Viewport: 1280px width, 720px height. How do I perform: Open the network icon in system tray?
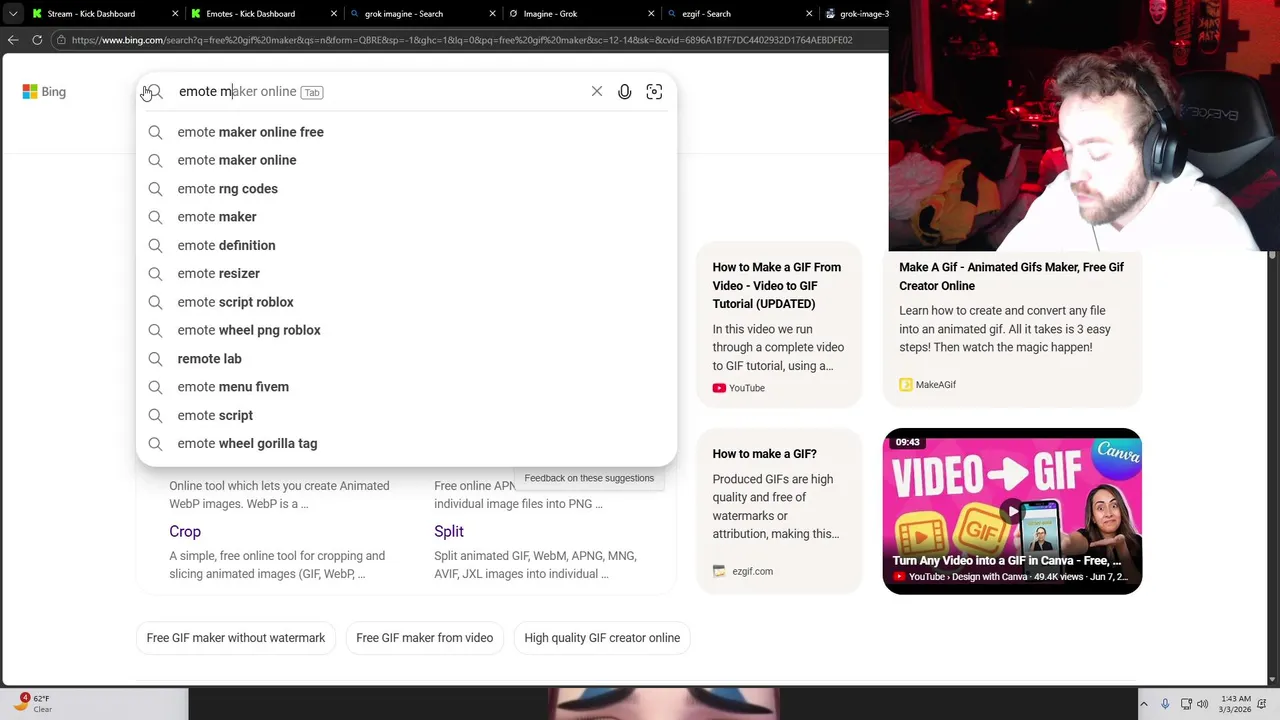(x=1186, y=704)
